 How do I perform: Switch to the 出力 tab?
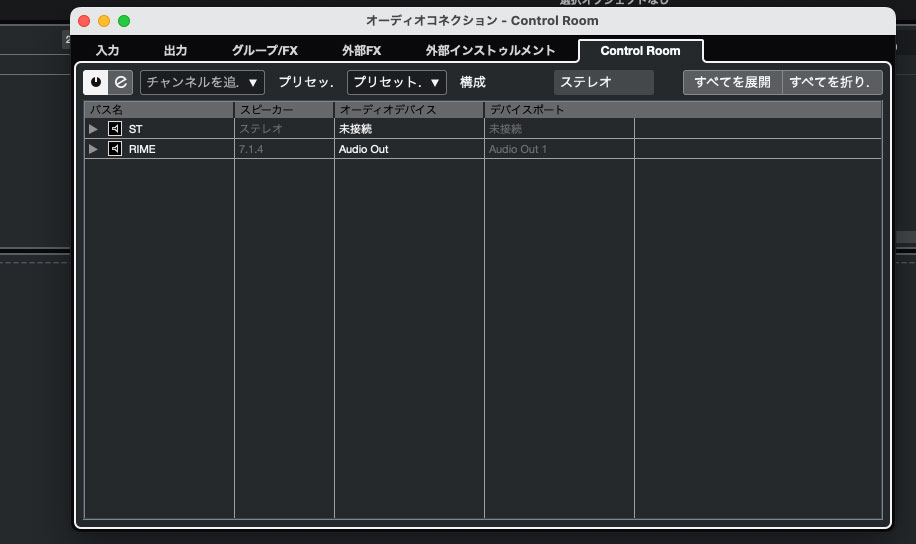point(175,51)
